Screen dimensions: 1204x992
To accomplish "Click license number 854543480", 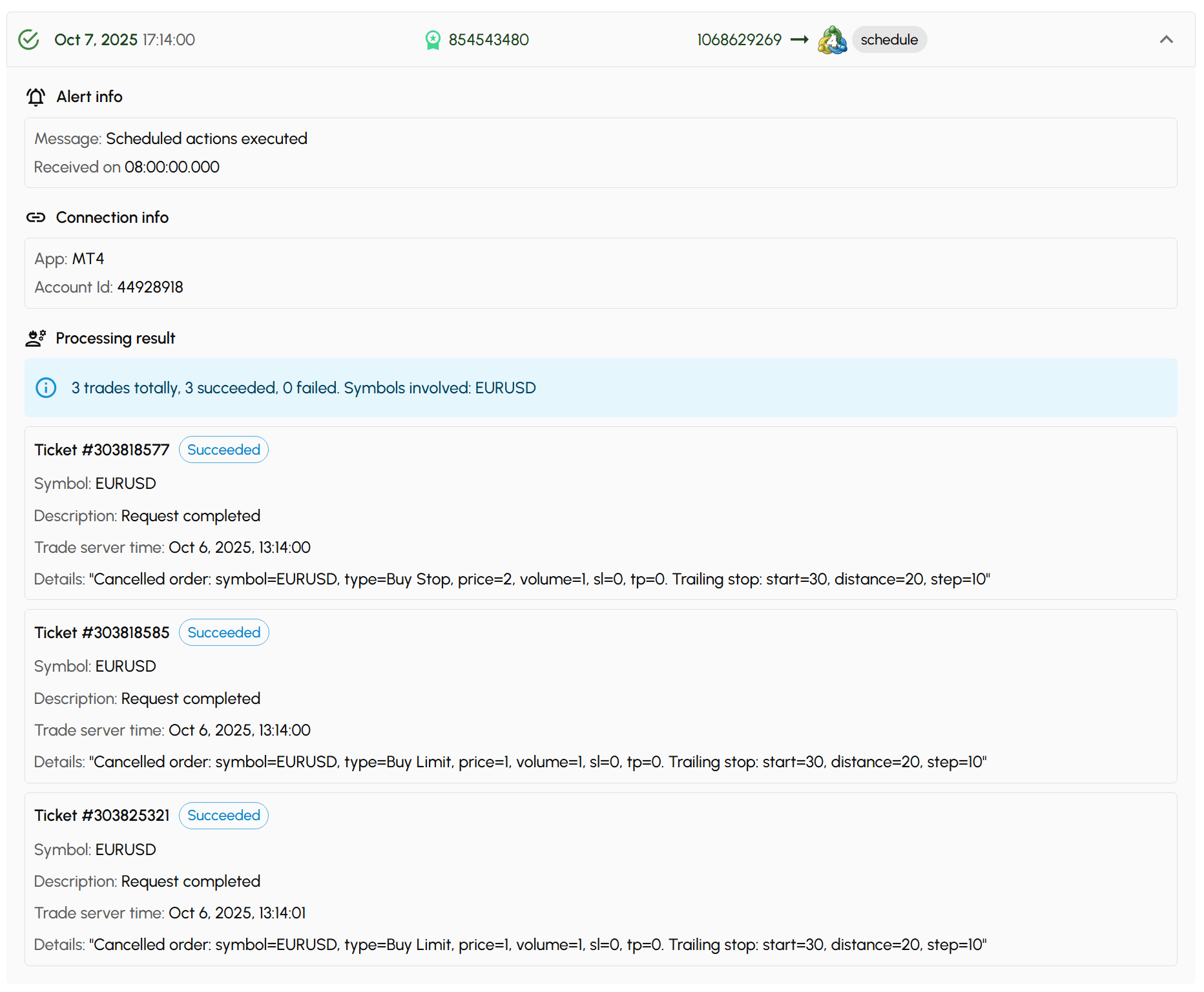I will tap(488, 39).
